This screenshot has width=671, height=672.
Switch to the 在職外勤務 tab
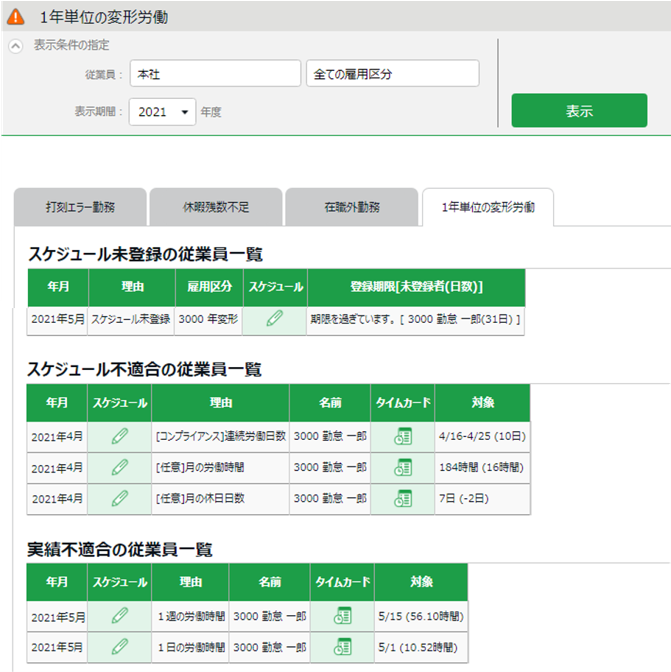coord(351,208)
